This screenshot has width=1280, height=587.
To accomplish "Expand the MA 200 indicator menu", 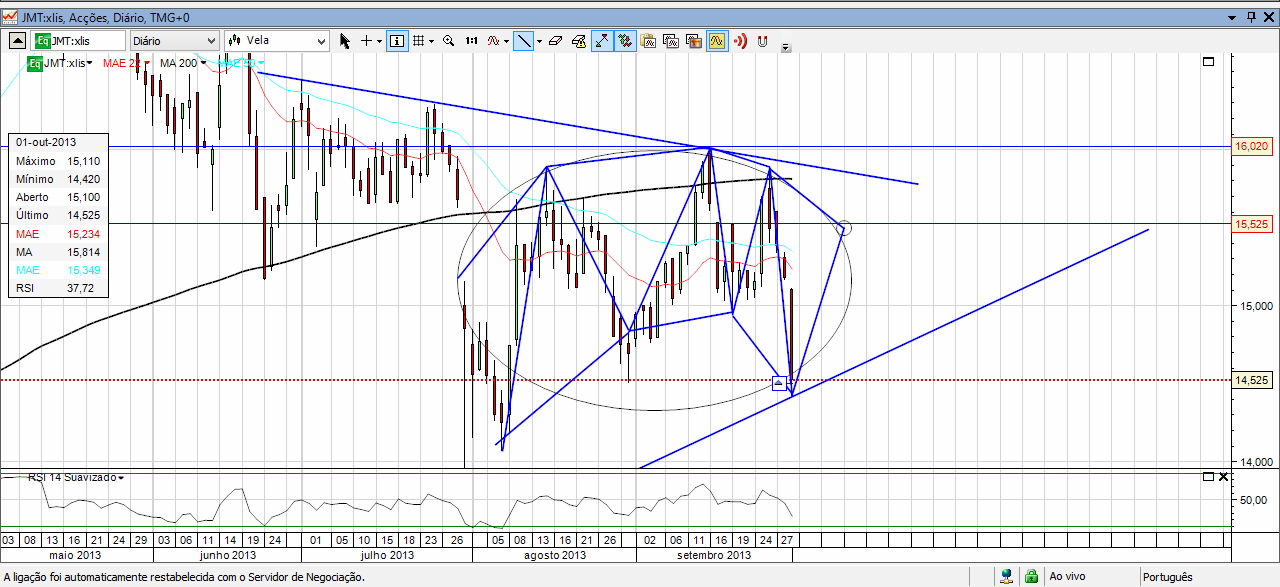I will (x=183, y=63).
